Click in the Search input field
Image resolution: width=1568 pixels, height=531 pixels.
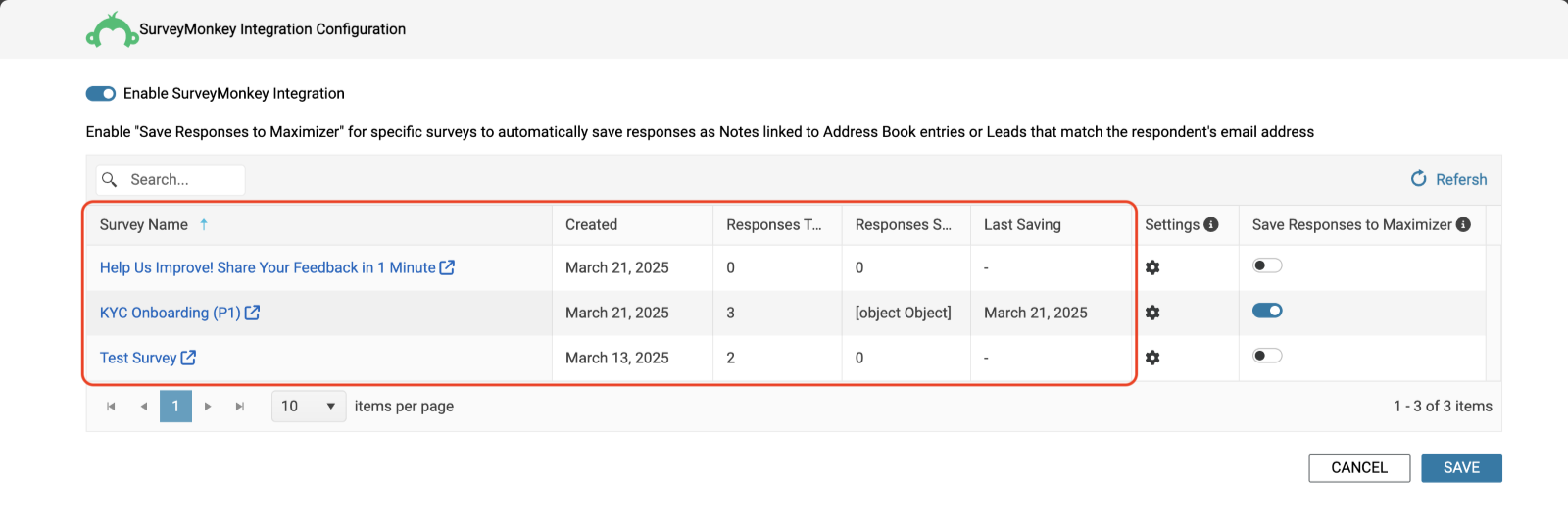tap(171, 179)
